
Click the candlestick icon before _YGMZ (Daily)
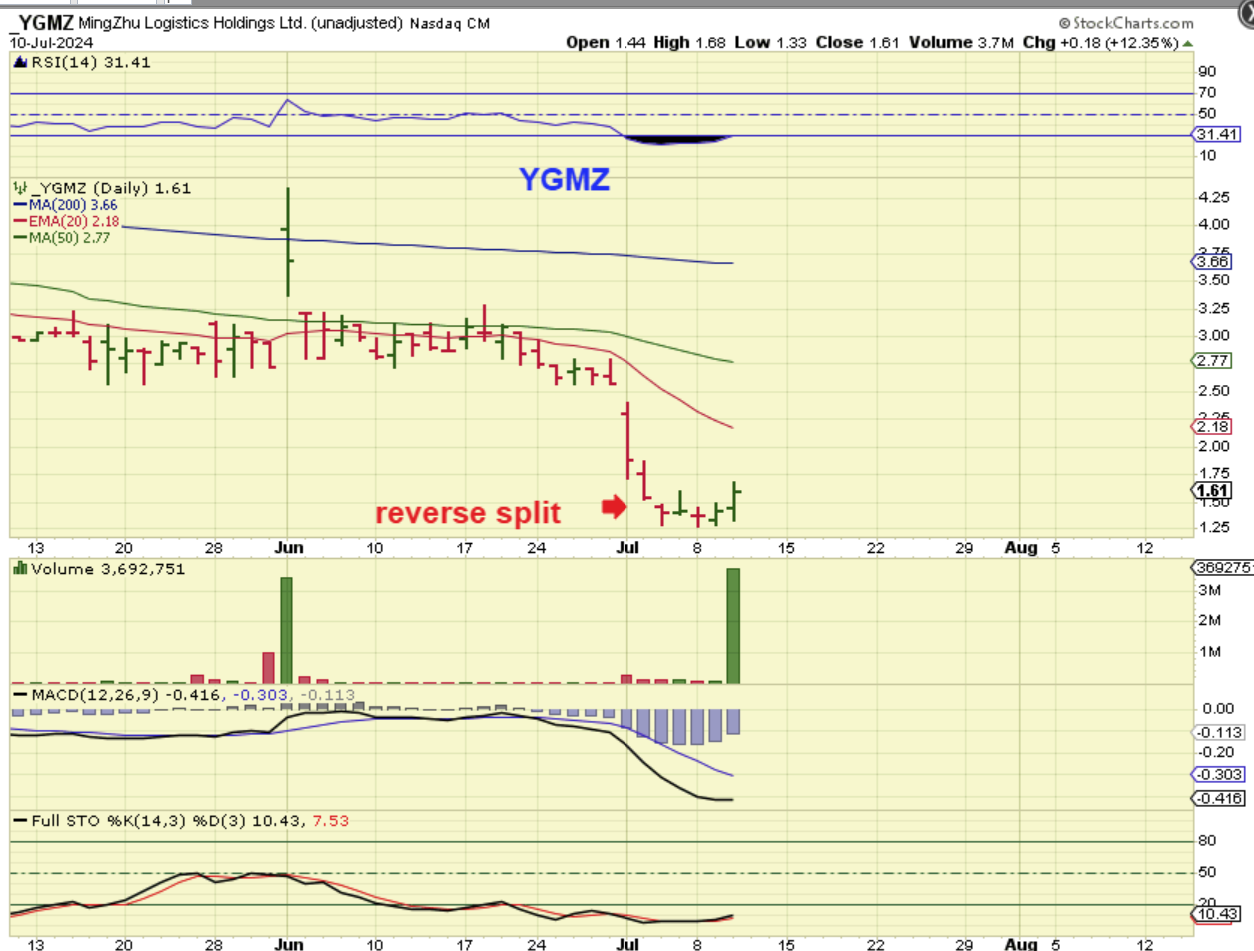(x=18, y=188)
